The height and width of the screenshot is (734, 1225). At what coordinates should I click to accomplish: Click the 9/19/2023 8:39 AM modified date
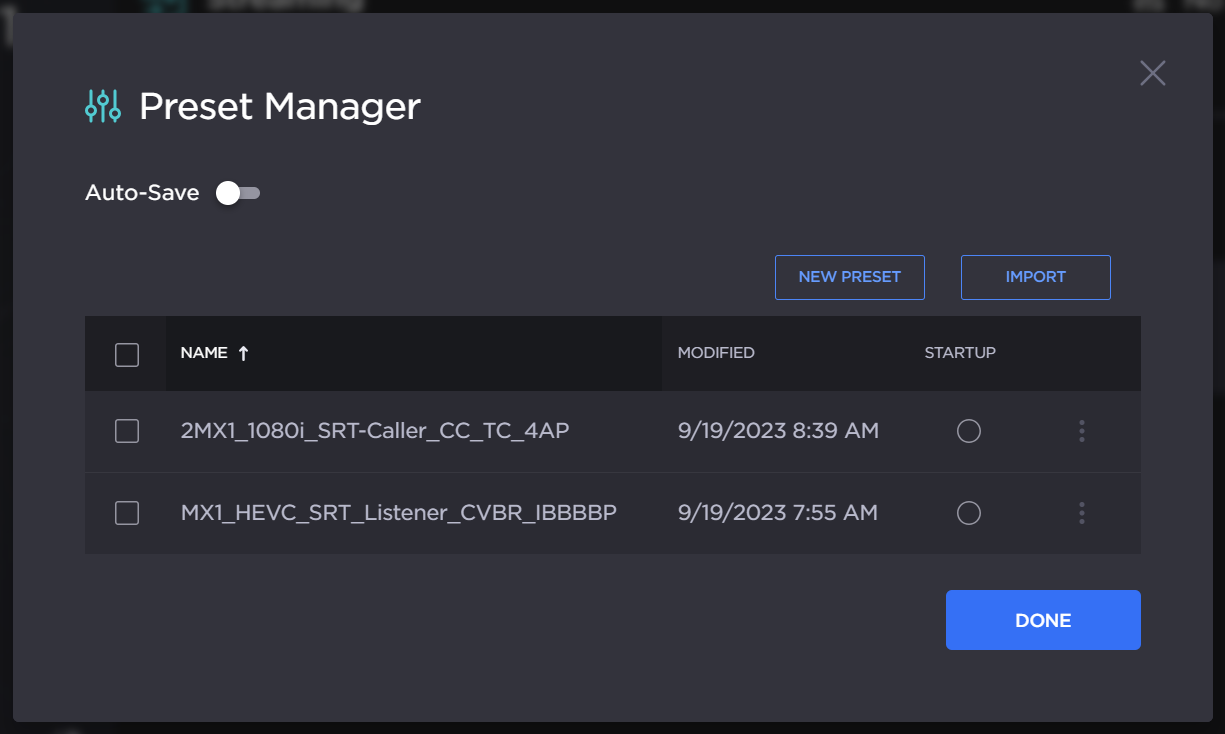coord(778,431)
